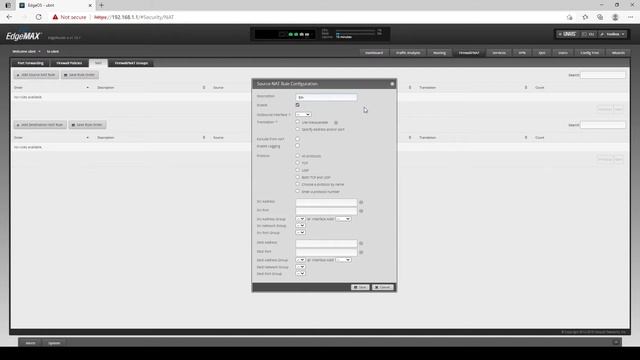This screenshot has height=360, width=640.
Task: Click help icon next to Dest Port
Action: tap(361, 252)
